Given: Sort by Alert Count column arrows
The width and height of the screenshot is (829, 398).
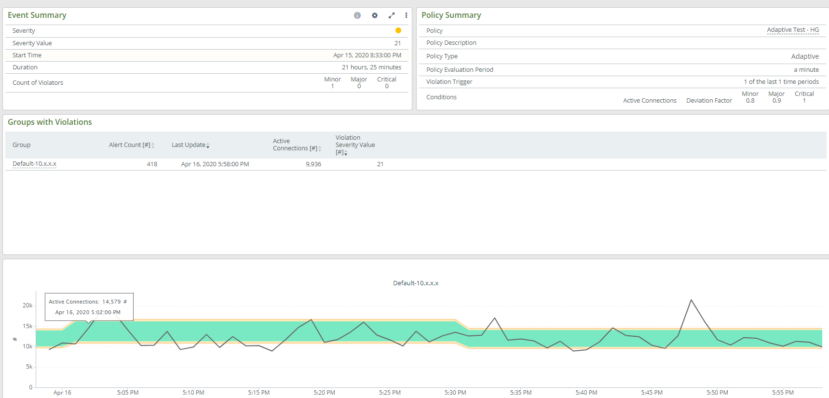Looking at the screenshot, I should coord(153,145).
